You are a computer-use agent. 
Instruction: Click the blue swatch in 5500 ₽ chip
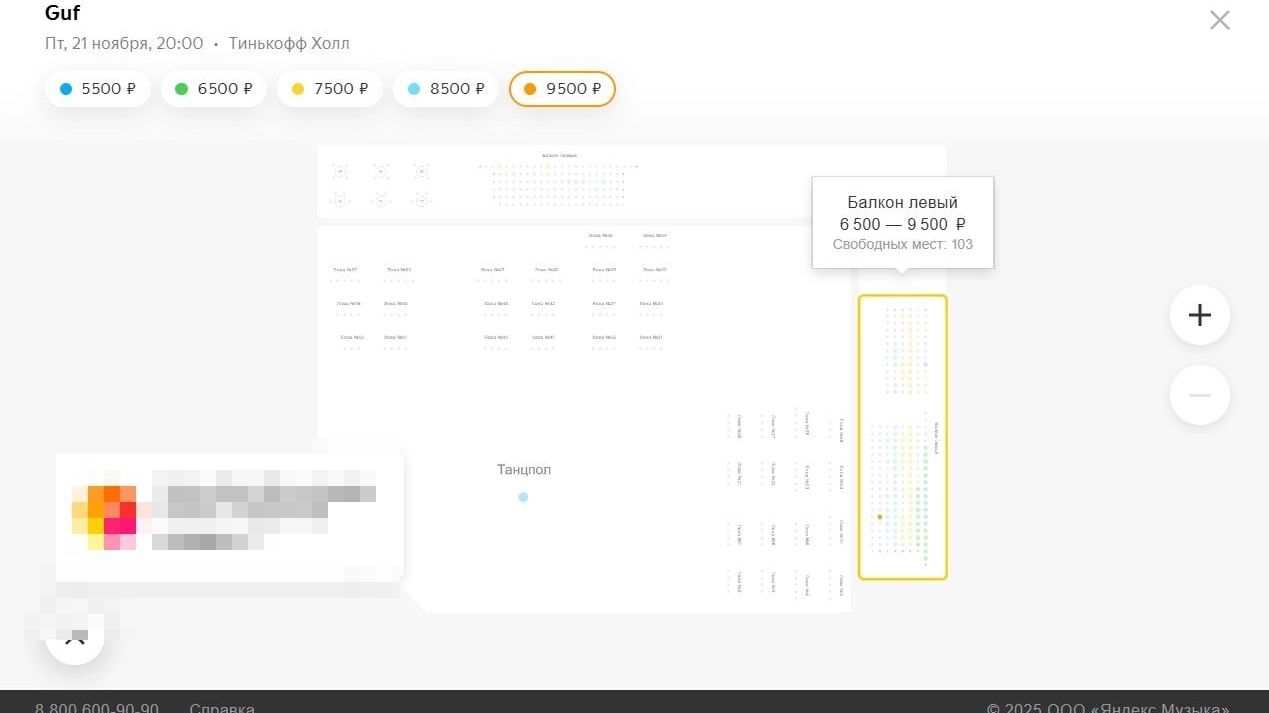tap(66, 89)
